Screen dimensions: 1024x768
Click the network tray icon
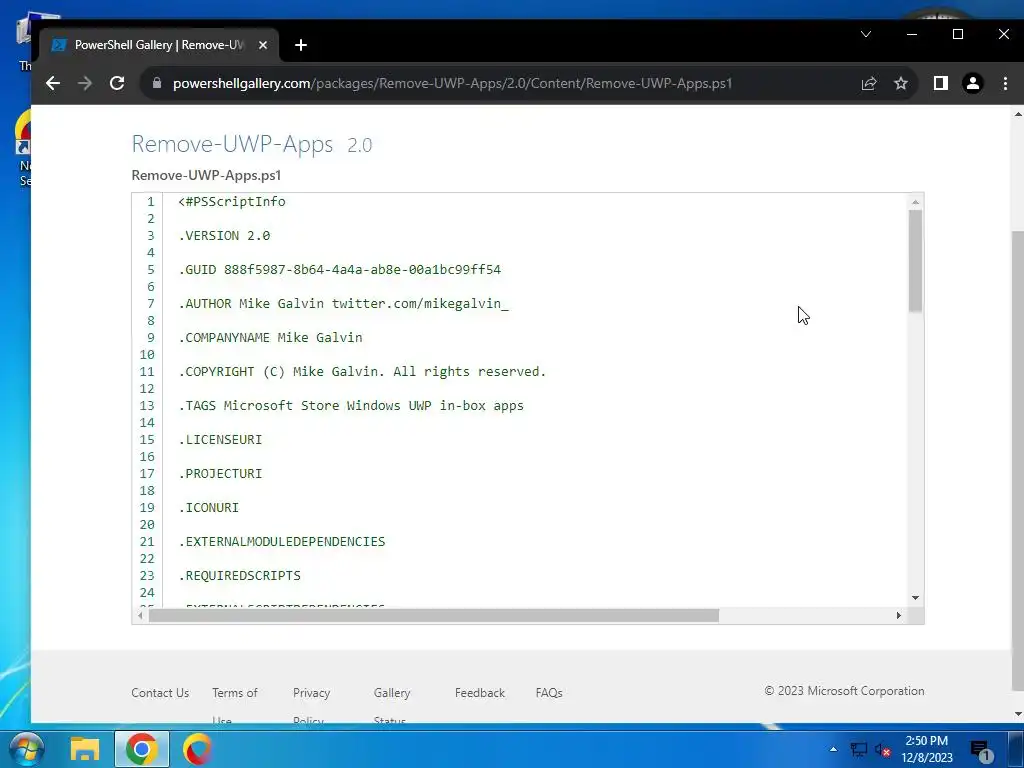858,750
